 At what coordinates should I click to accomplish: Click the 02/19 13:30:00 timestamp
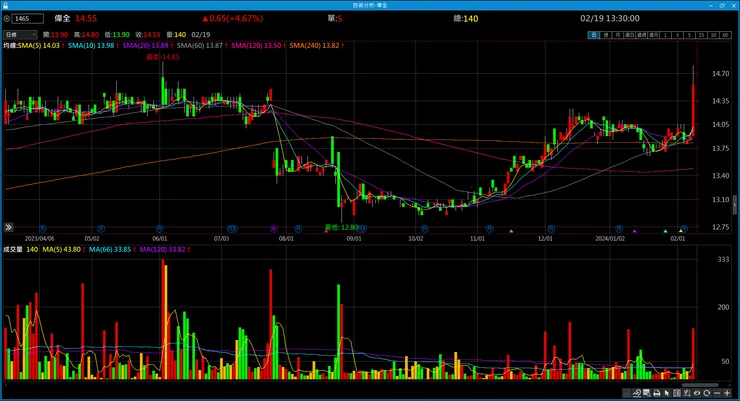(610, 18)
